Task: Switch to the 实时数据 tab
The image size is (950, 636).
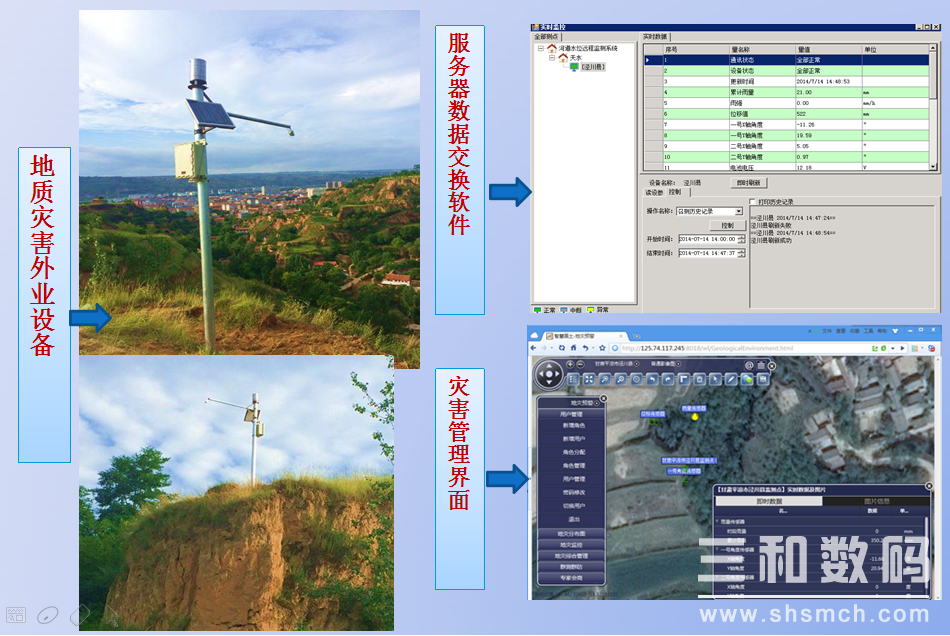Action: pos(655,37)
